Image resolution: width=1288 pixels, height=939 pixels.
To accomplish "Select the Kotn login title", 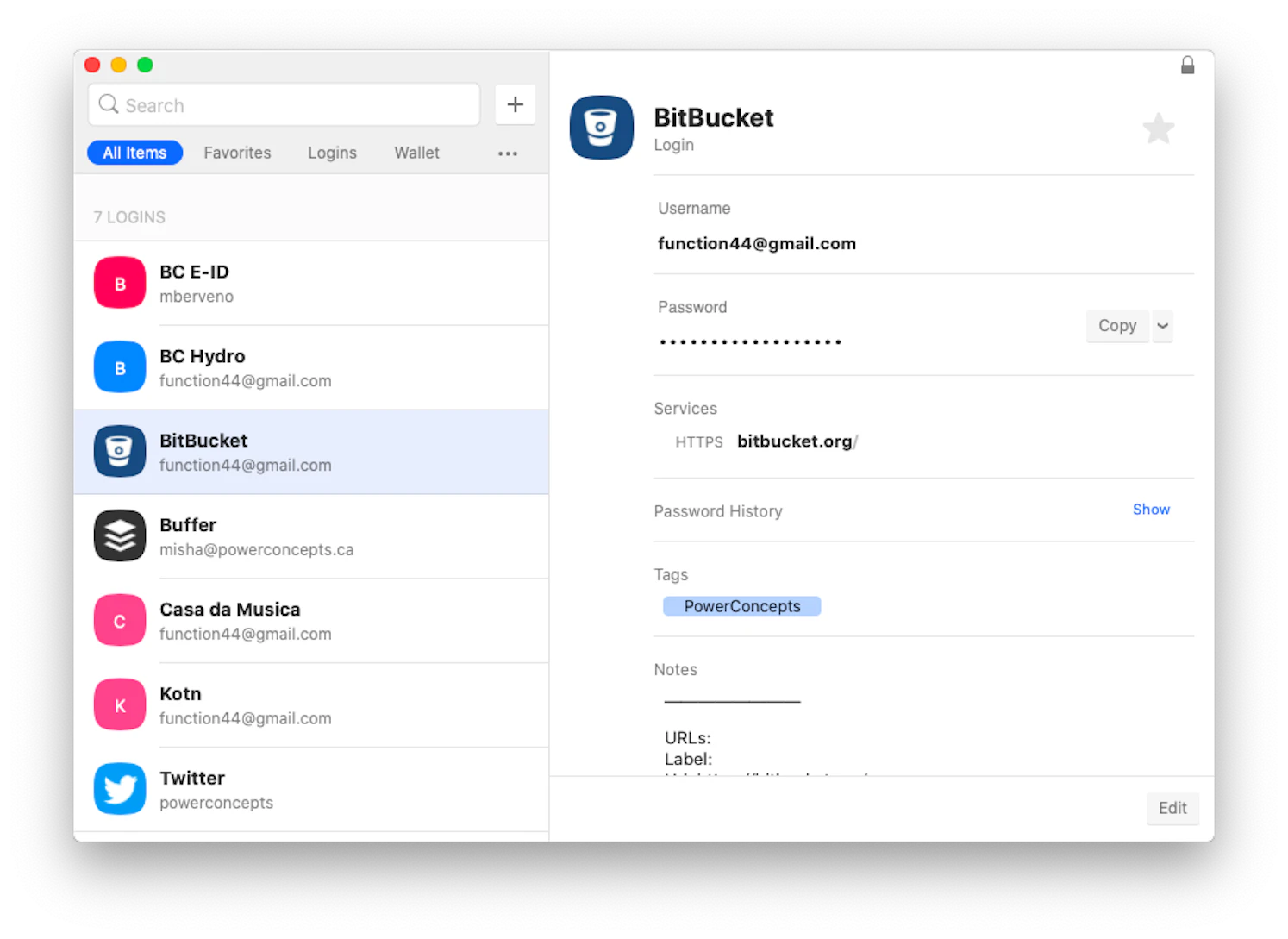I will (x=180, y=694).
